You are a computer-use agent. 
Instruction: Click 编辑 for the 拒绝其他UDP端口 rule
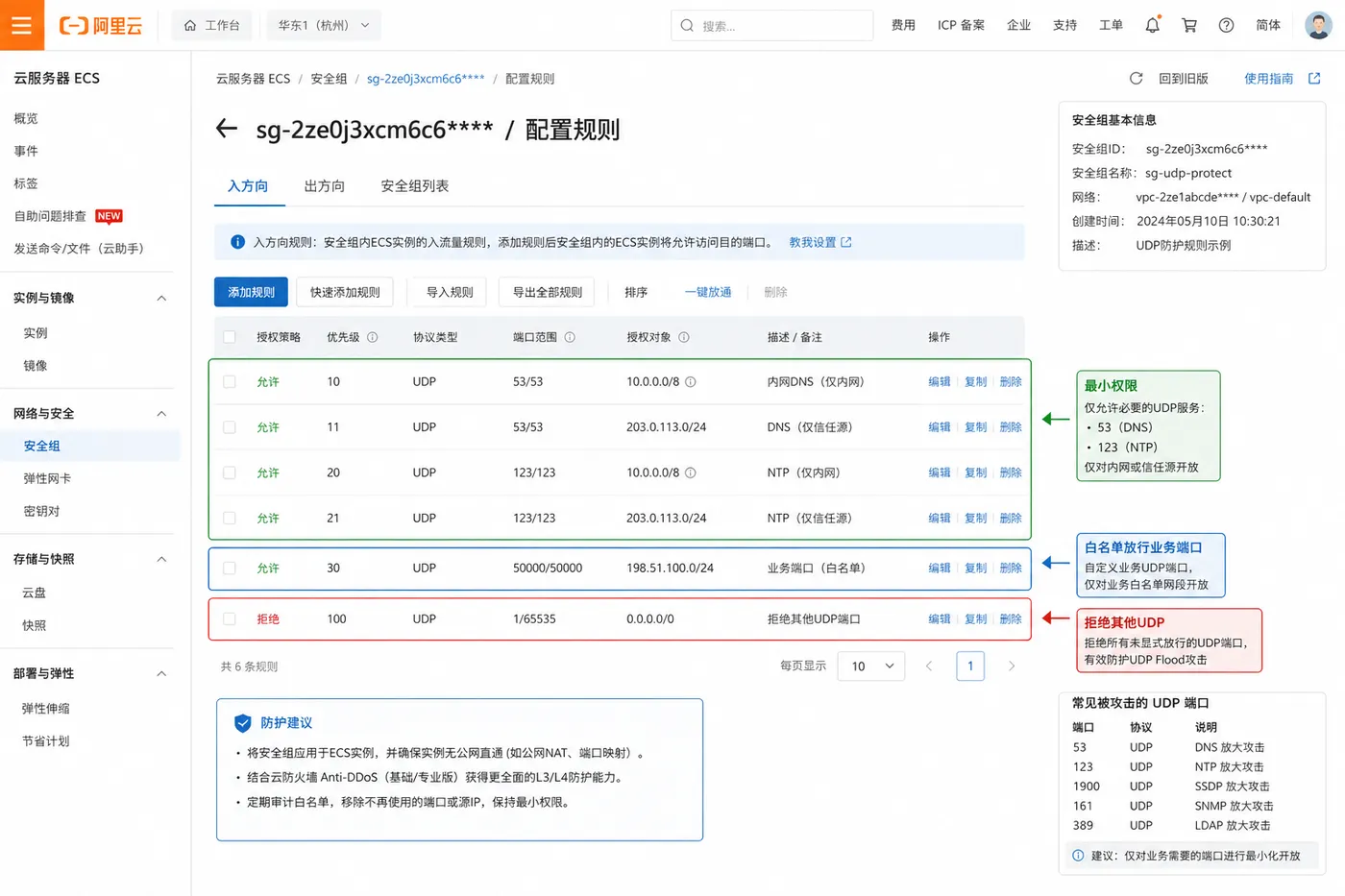[x=940, y=619]
